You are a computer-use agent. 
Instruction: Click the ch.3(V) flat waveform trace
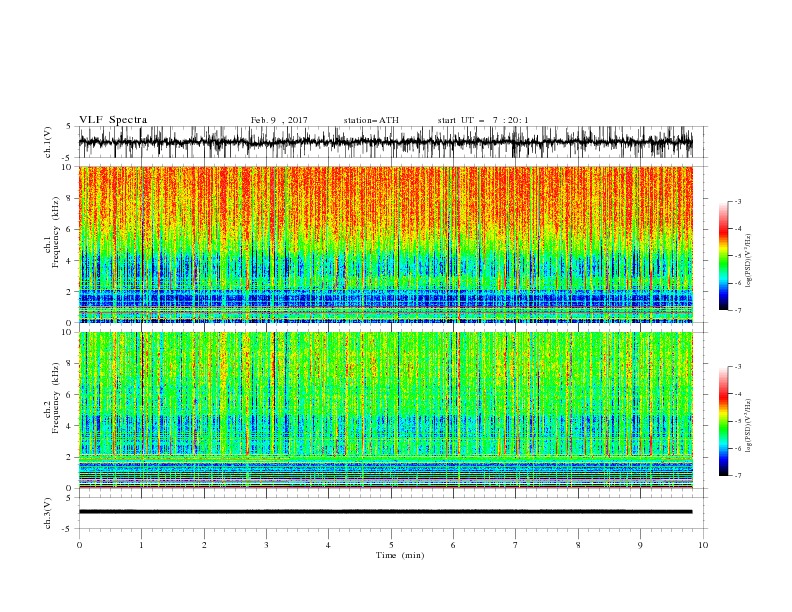(x=385, y=512)
